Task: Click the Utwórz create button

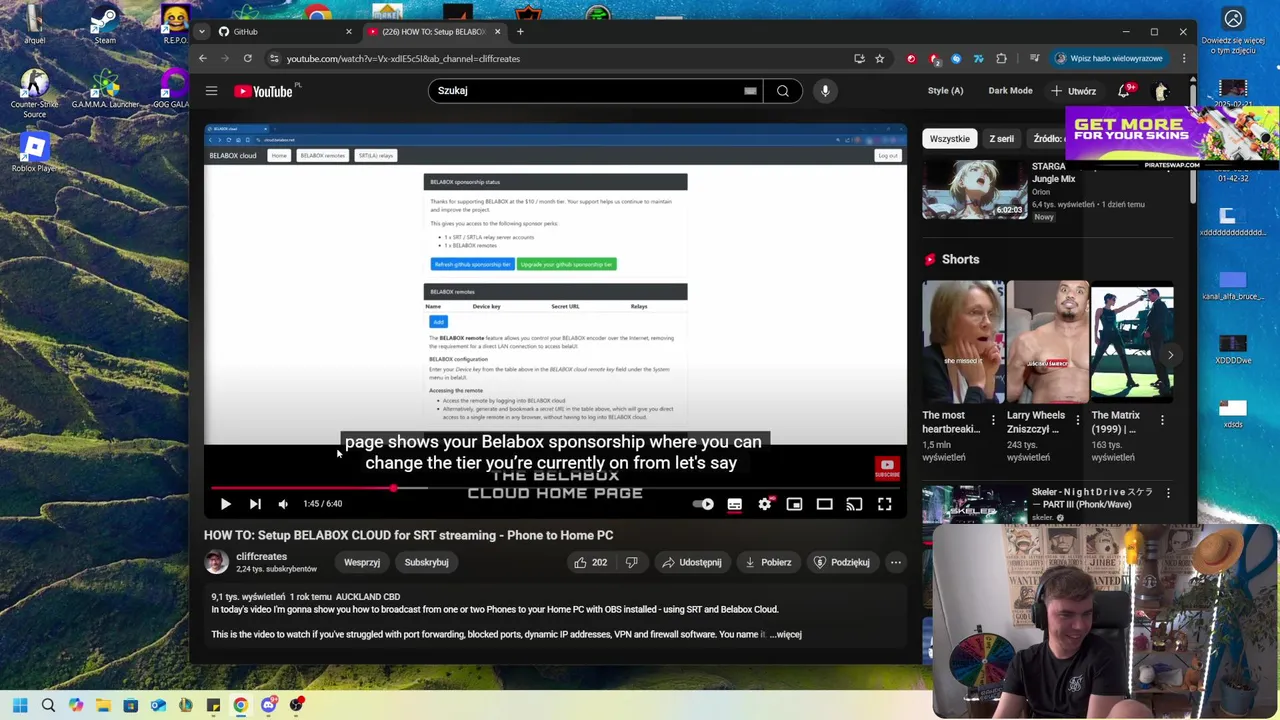Action: (x=1073, y=91)
